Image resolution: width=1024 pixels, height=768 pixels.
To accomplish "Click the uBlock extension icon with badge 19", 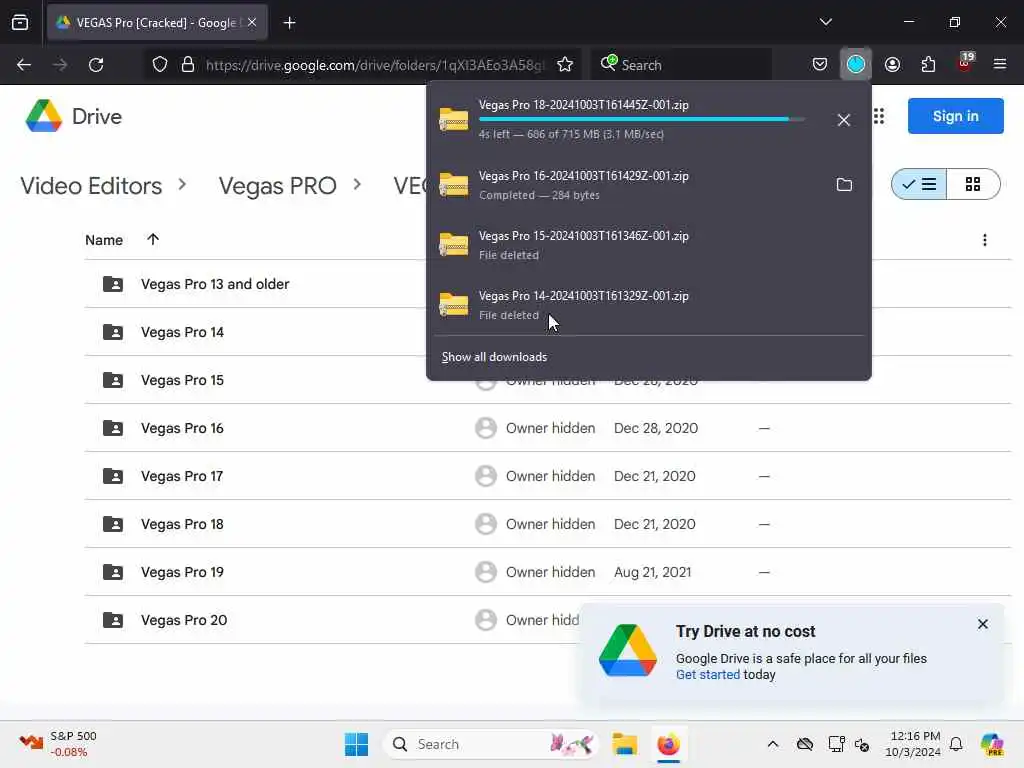I will (965, 63).
